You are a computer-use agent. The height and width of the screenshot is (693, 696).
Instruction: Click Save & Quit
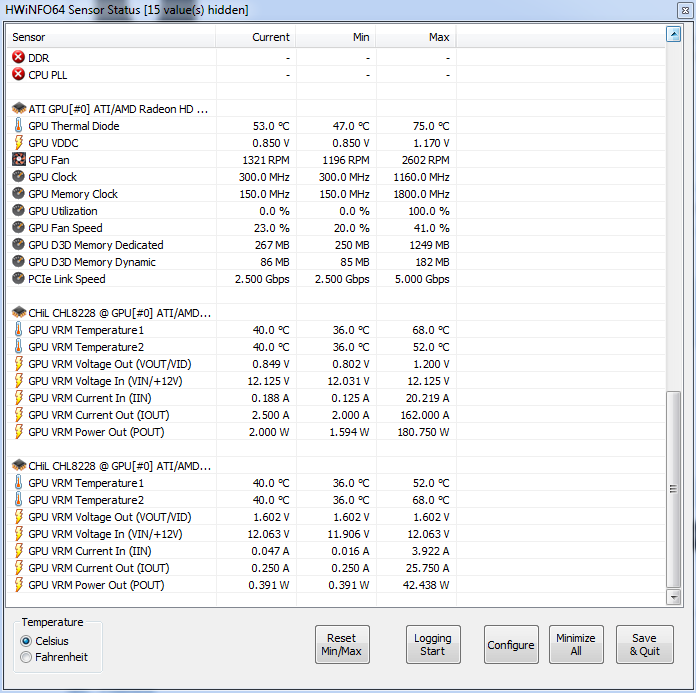[645, 644]
